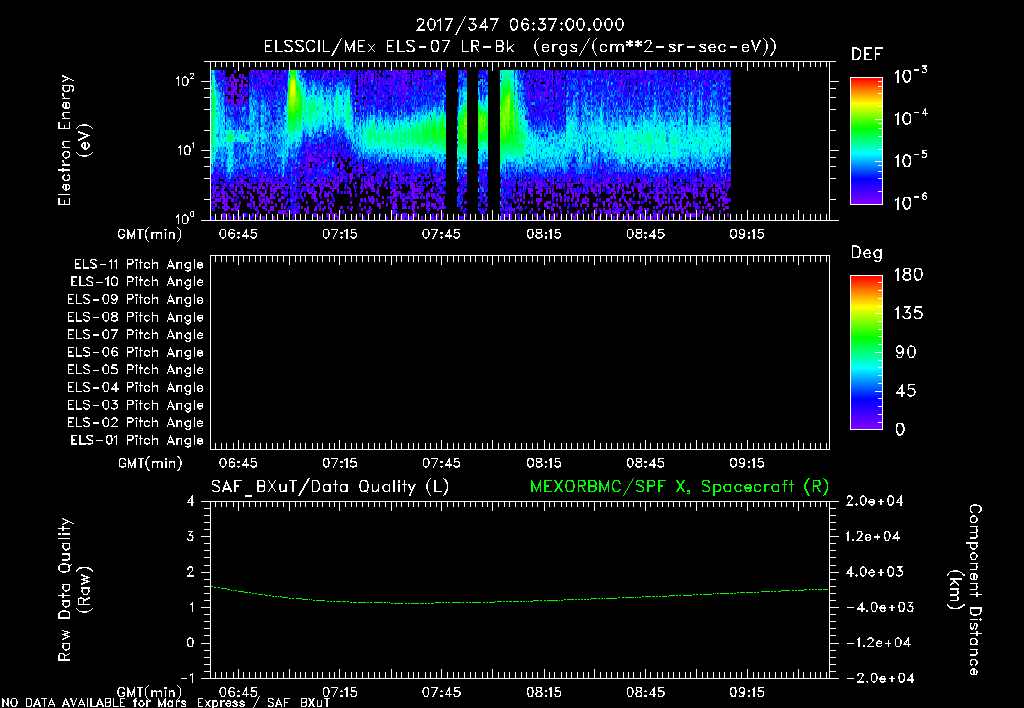Screen dimensions: 1024x708
Task: Click the widest black data gap in the spectrogram
Action: [494, 144]
